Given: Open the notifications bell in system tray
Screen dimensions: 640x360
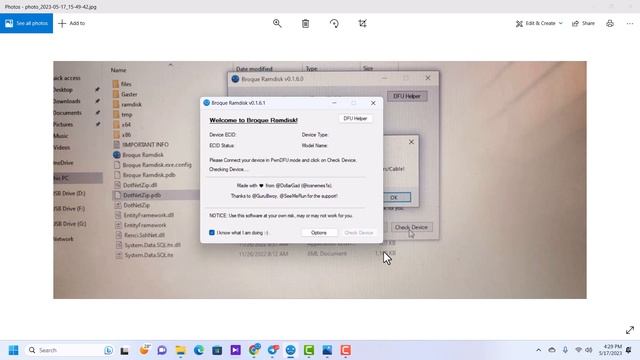Looking at the screenshot, I should pos(629,350).
